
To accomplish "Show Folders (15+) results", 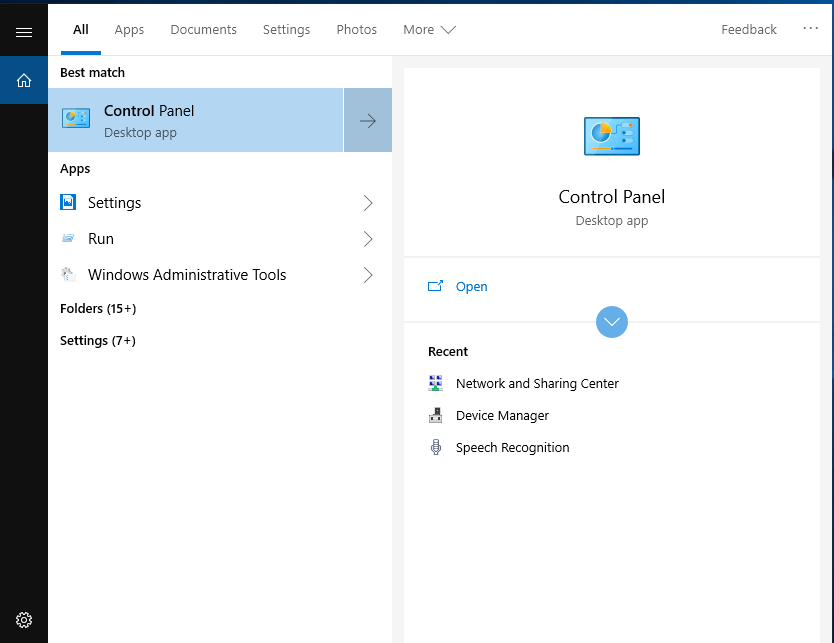I will point(98,308).
